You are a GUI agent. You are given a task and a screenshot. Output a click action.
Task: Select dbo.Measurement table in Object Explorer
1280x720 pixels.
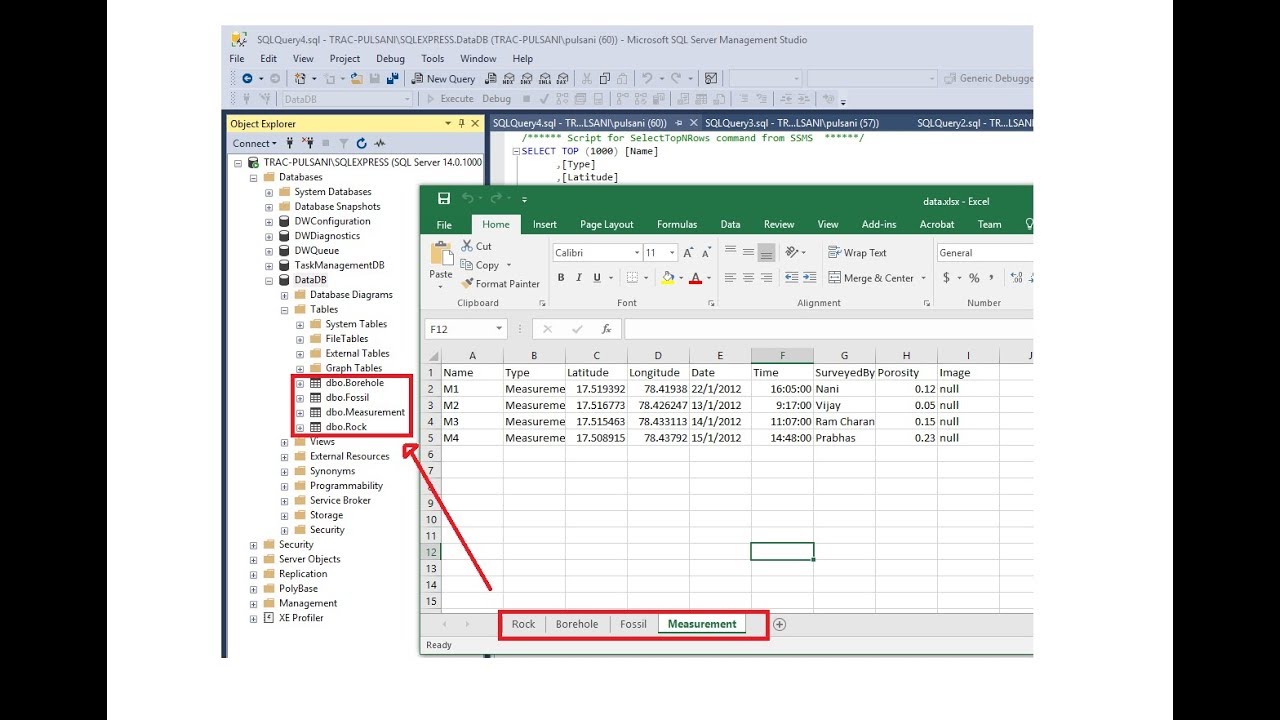click(x=366, y=412)
